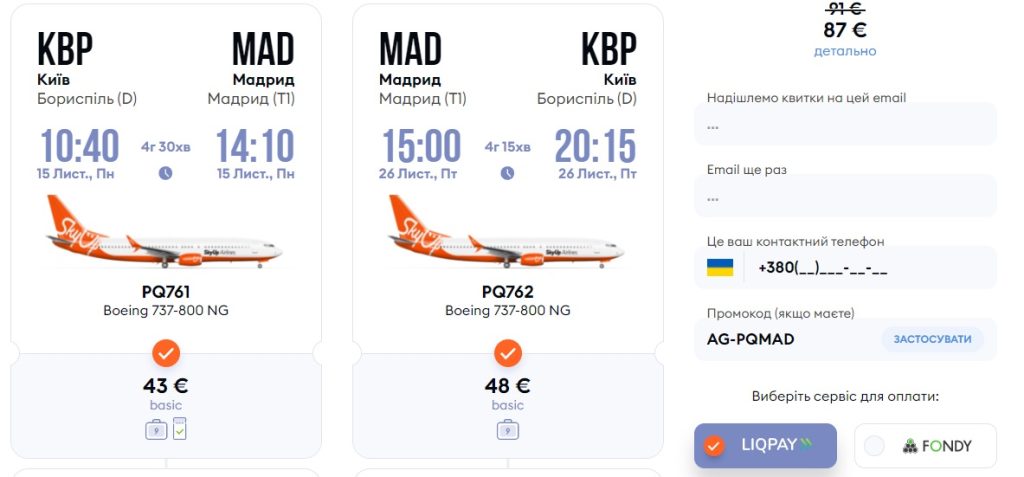Click the SkyUp plane image for flight PQ761

coord(166,233)
